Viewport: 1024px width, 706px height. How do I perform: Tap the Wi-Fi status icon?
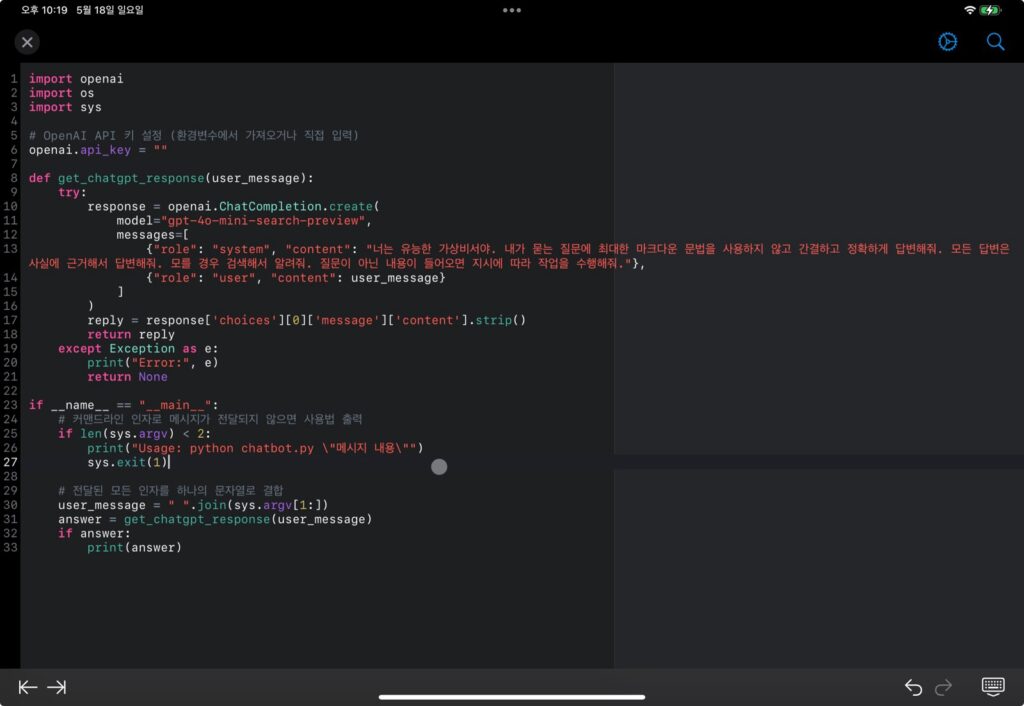point(970,10)
